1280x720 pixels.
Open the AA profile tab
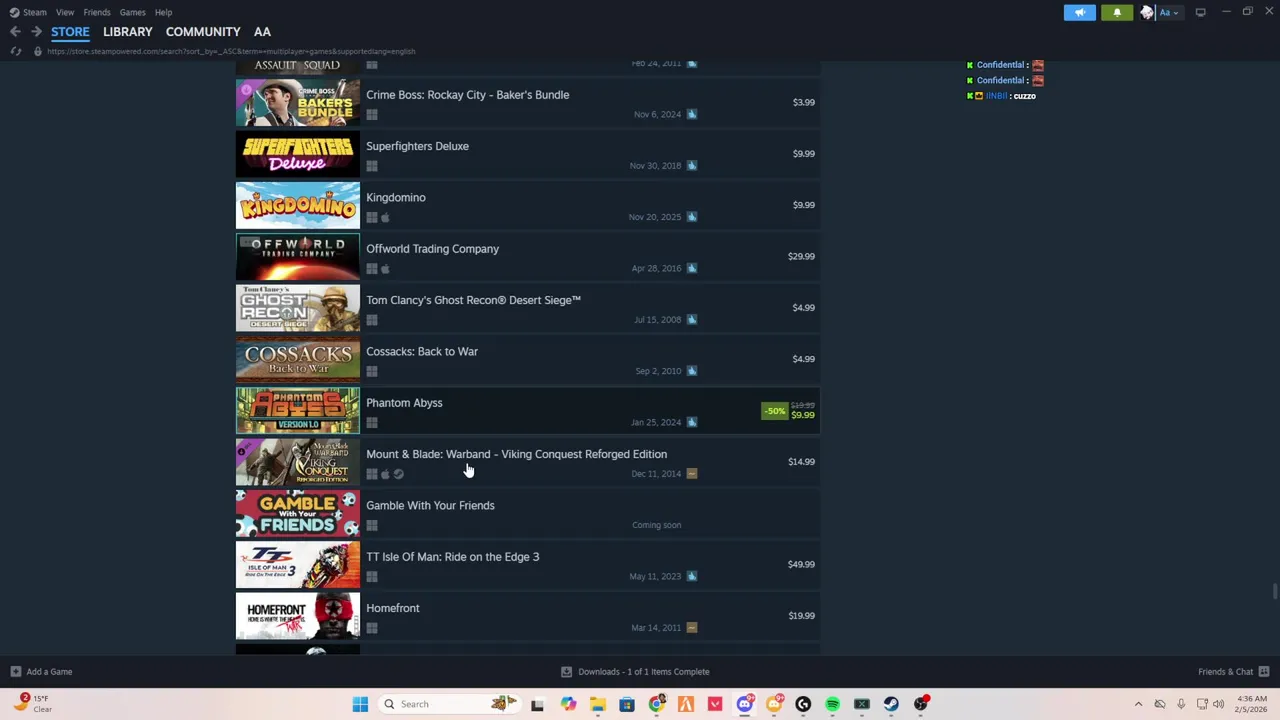pos(262,32)
